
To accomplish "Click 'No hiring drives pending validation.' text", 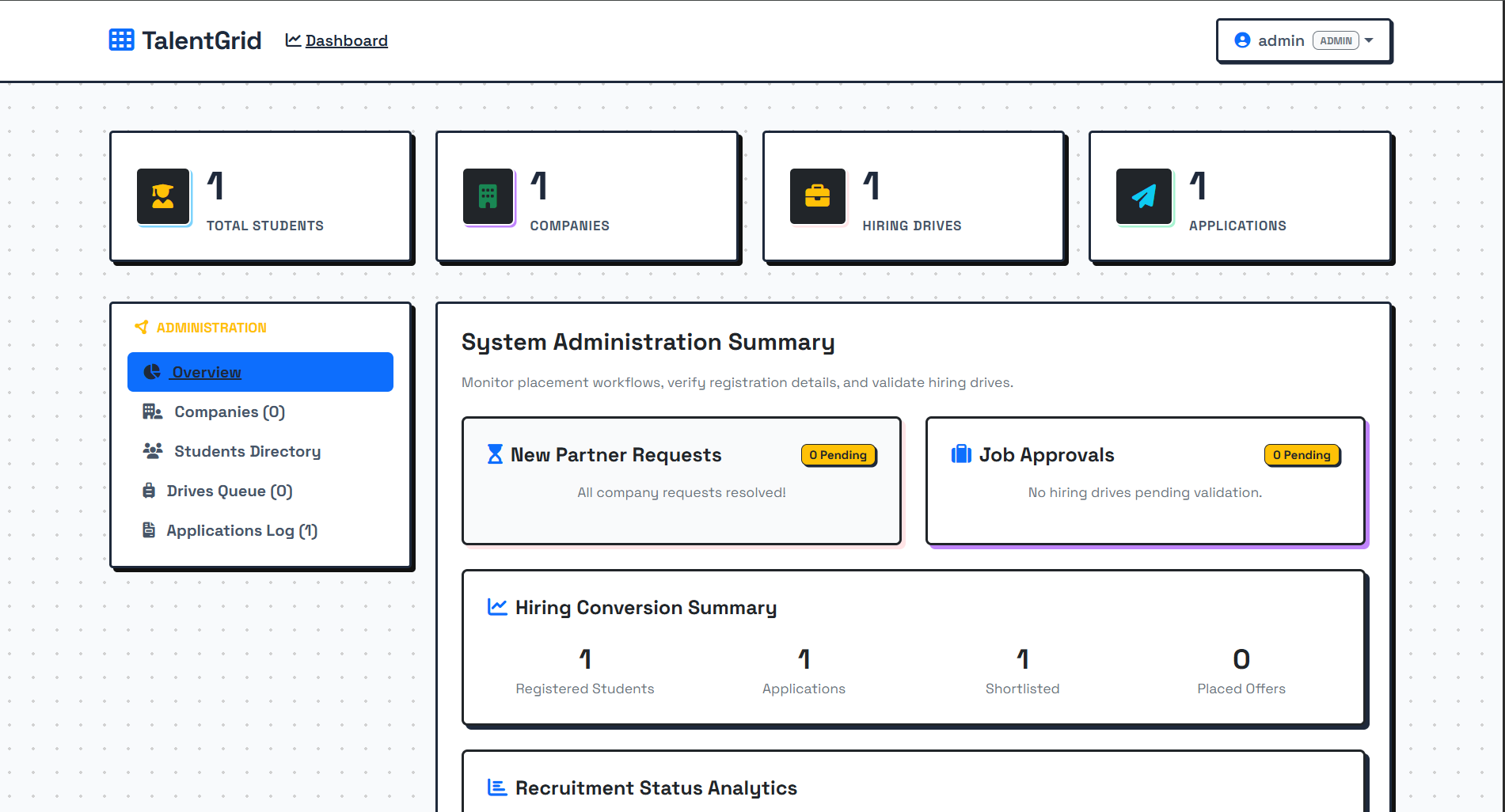I will point(1145,492).
